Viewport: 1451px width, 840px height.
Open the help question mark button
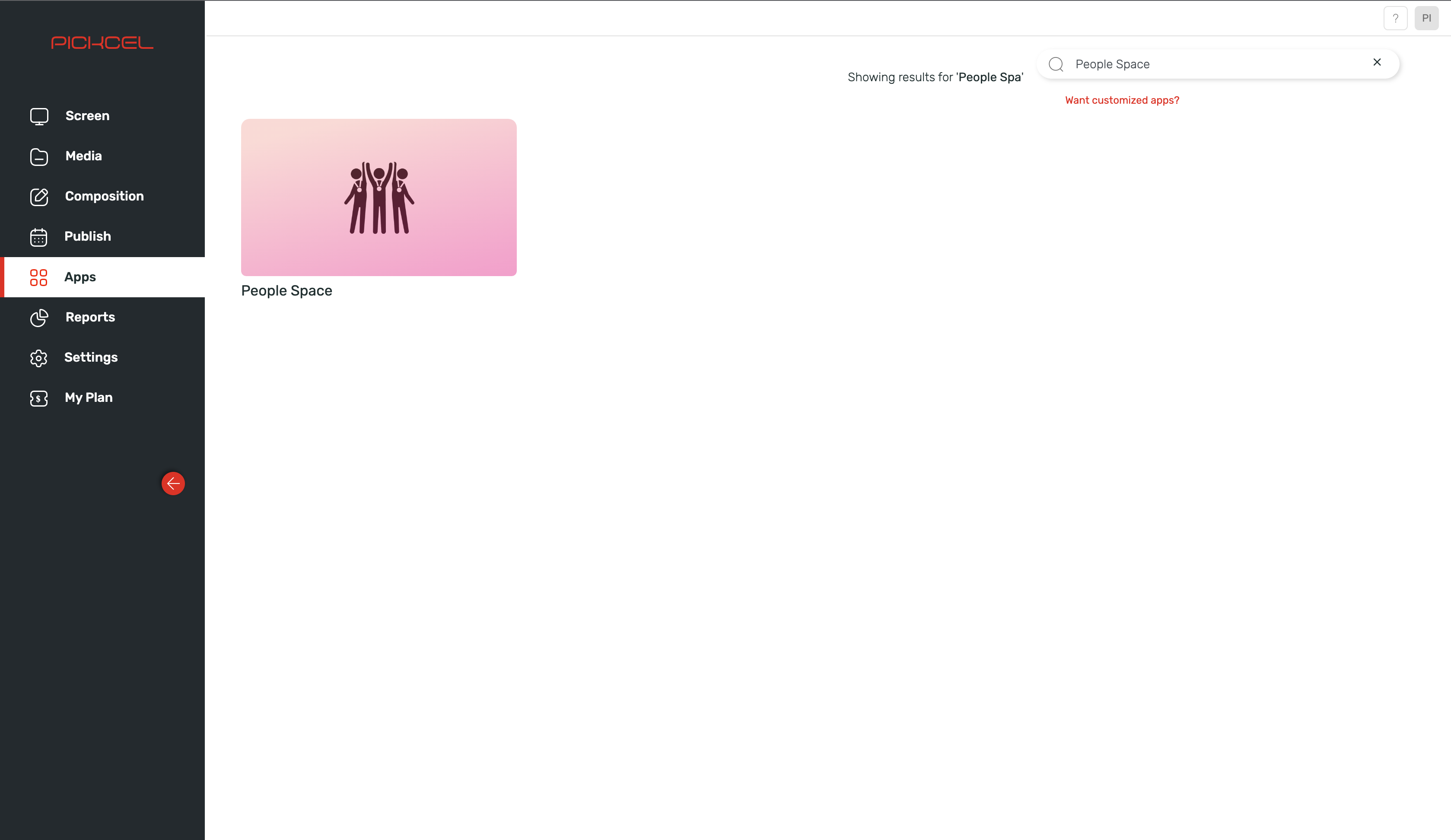pyautogui.click(x=1396, y=19)
